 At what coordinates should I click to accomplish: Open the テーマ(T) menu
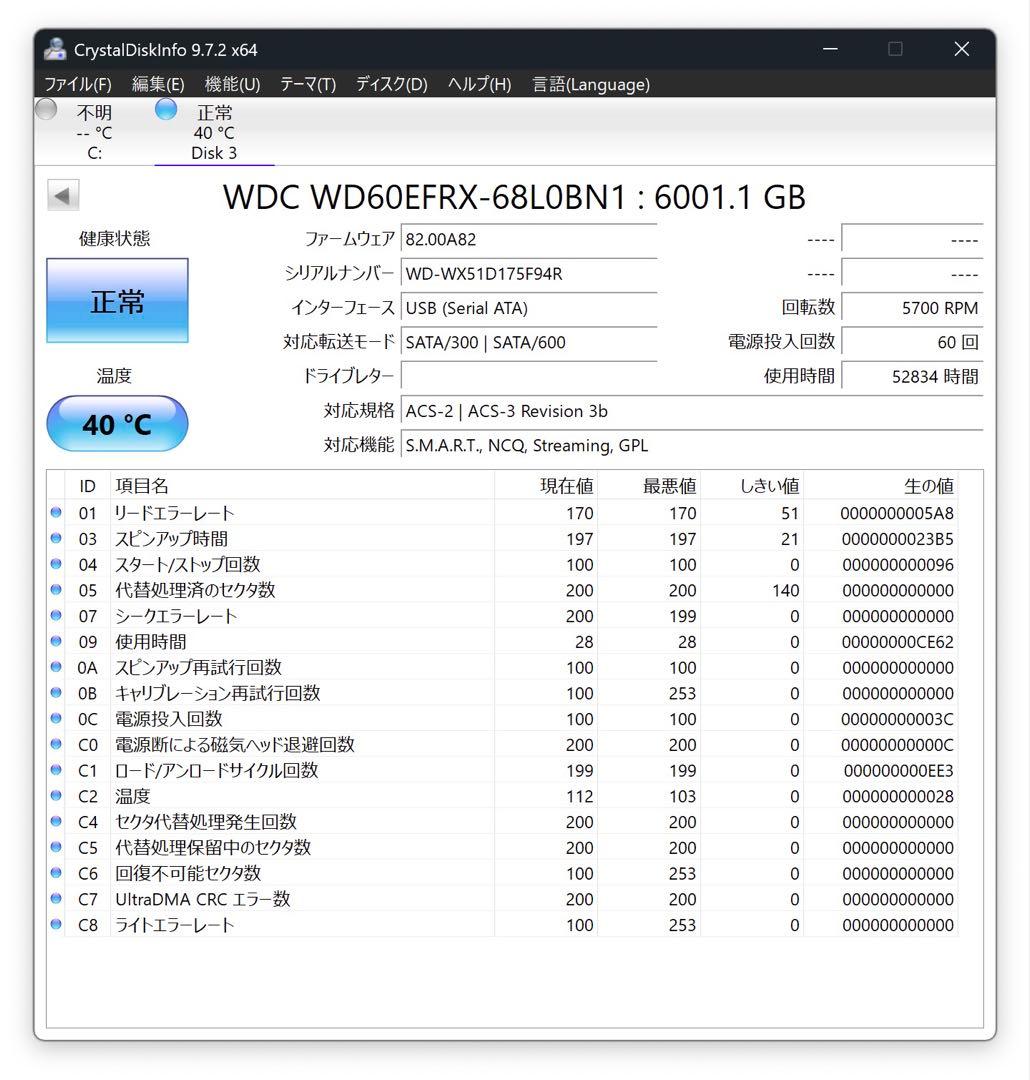[x=306, y=84]
